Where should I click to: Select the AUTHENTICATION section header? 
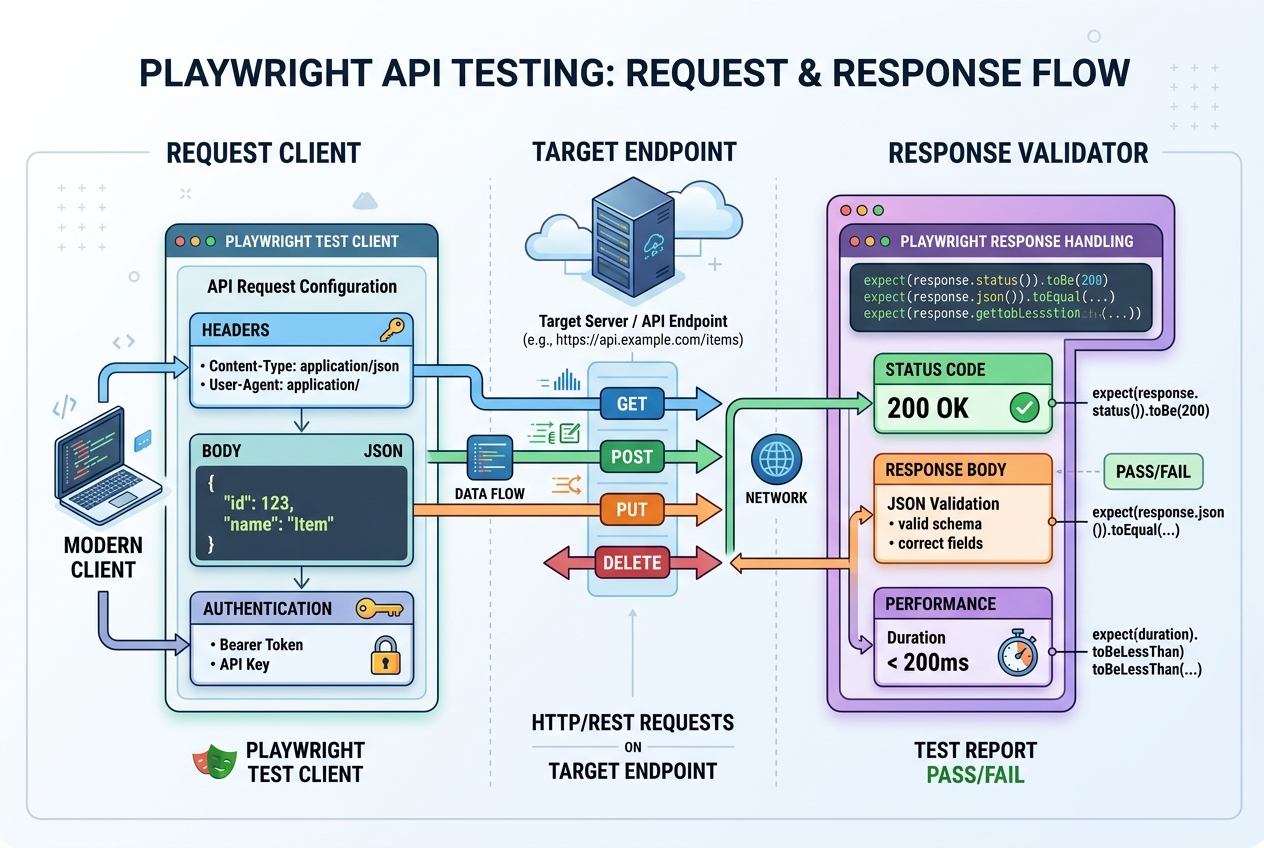click(301, 608)
